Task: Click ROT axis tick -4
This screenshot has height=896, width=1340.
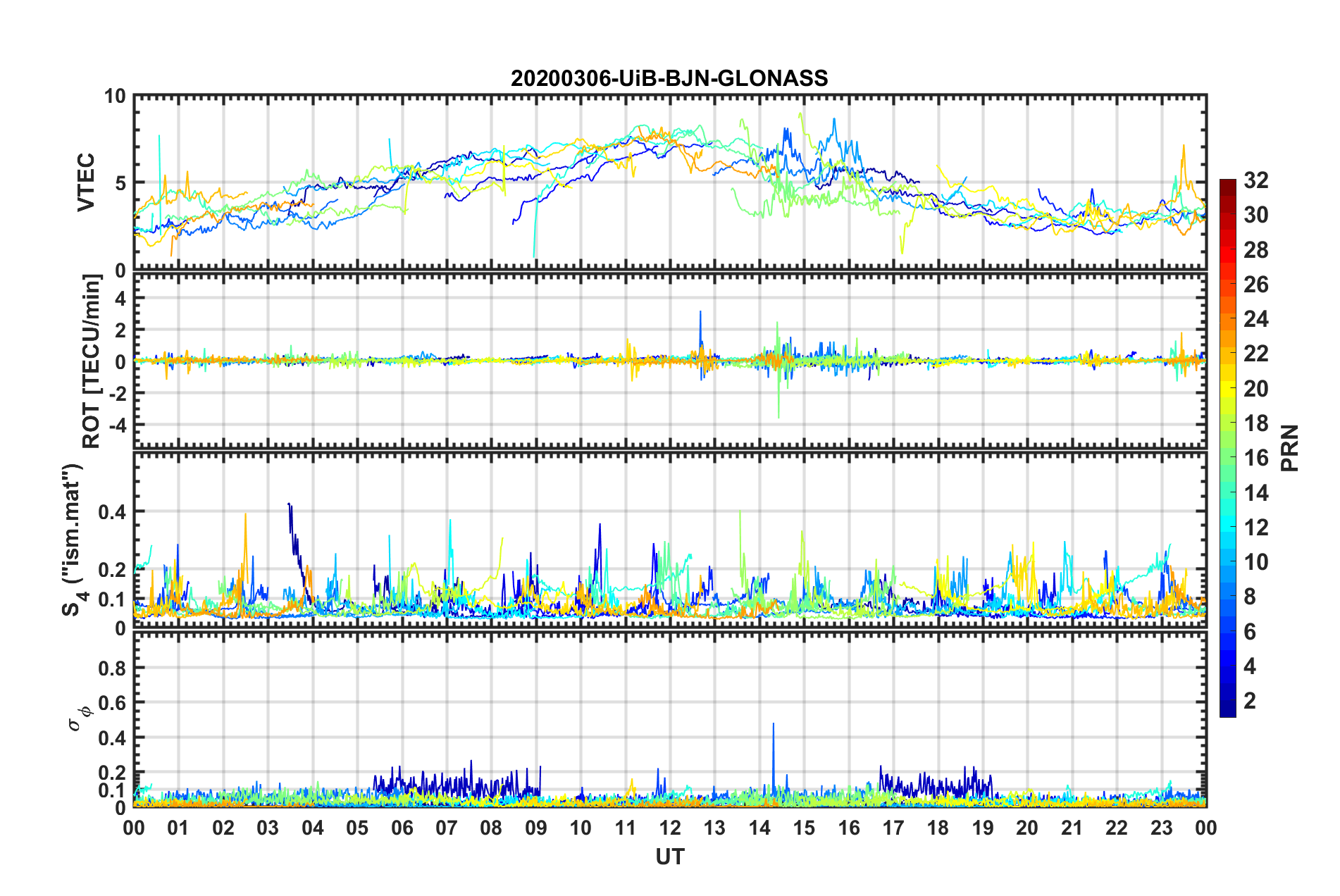Action: (x=117, y=425)
